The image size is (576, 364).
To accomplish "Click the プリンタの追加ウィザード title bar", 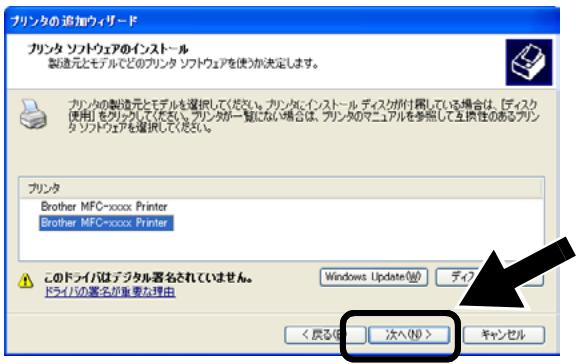I will (282, 21).
